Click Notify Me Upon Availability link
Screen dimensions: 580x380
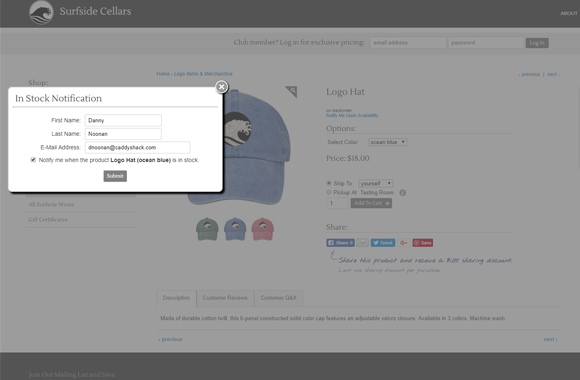coord(352,115)
